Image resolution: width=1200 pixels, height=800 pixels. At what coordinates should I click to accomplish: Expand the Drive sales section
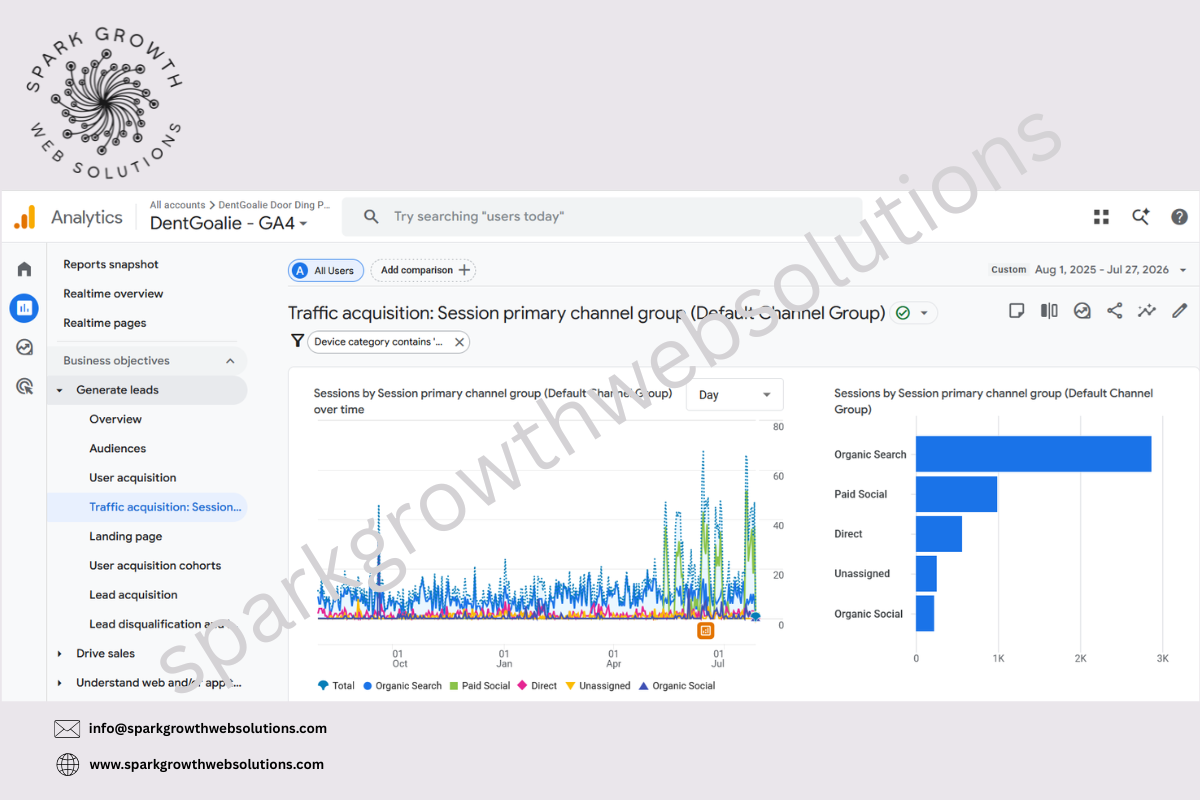coord(59,654)
